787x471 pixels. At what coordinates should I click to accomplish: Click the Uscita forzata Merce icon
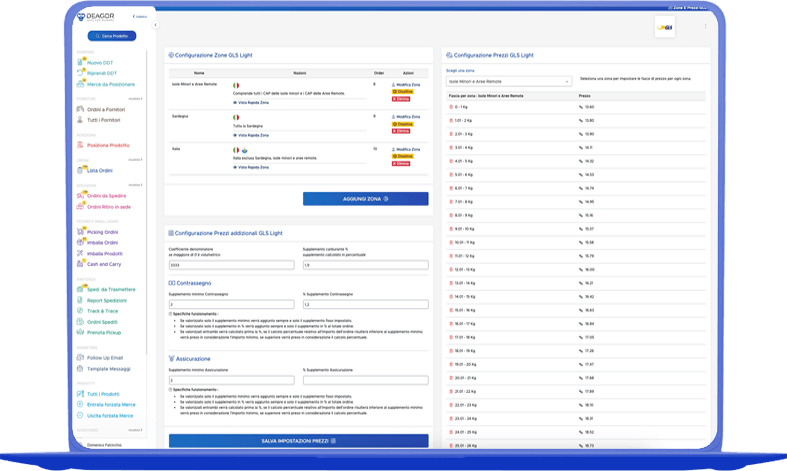coord(80,415)
